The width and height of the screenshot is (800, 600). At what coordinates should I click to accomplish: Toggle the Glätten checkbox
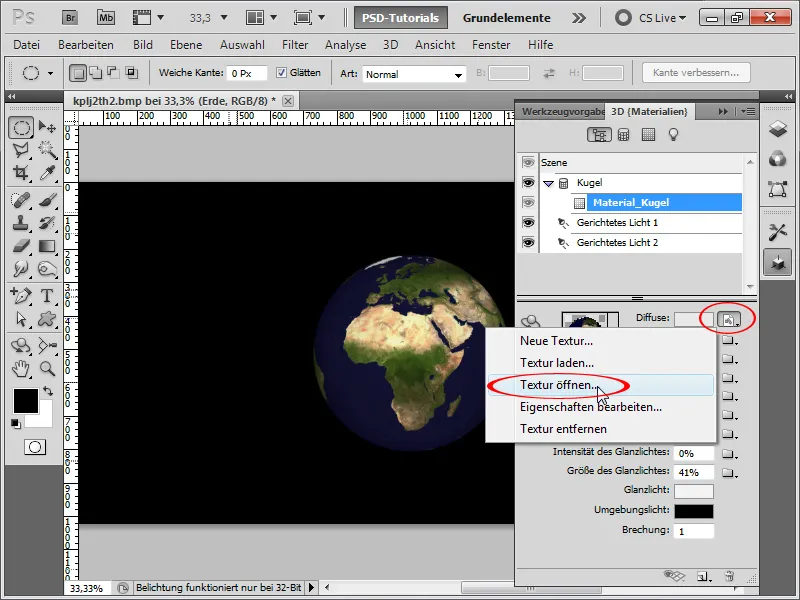click(x=282, y=73)
